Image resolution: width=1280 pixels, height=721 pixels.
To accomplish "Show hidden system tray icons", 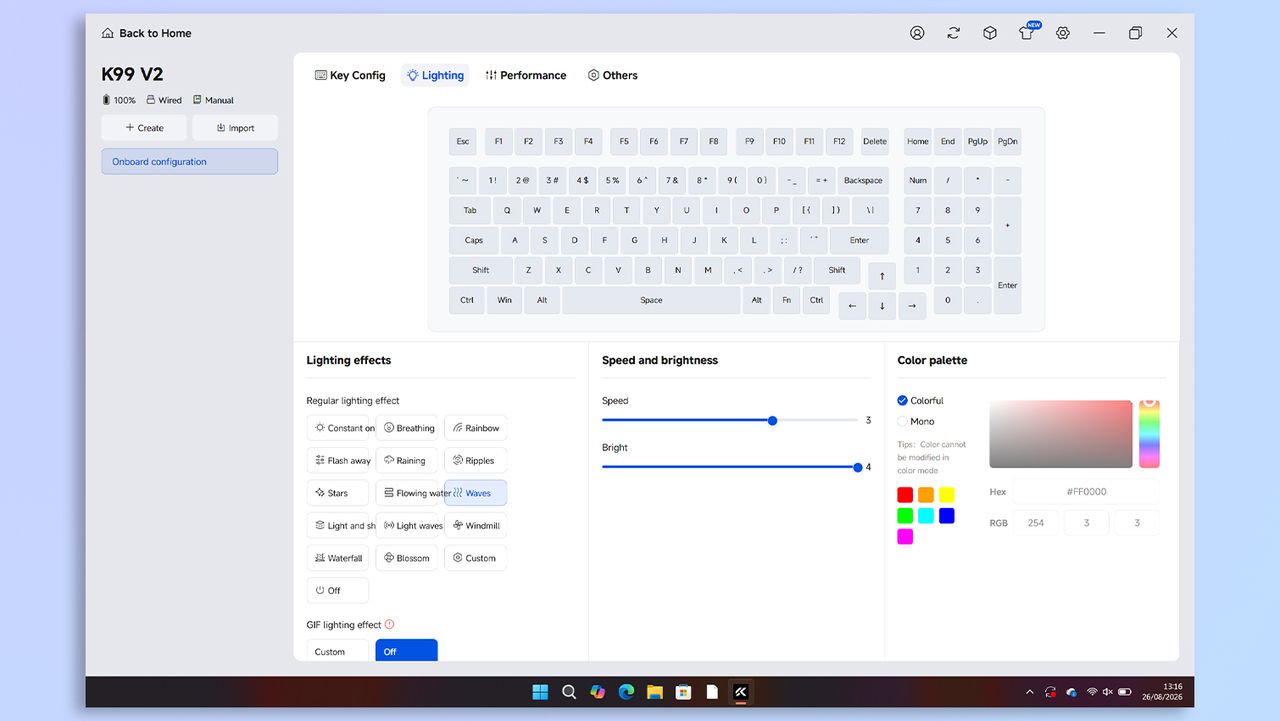I will click(x=1030, y=692).
